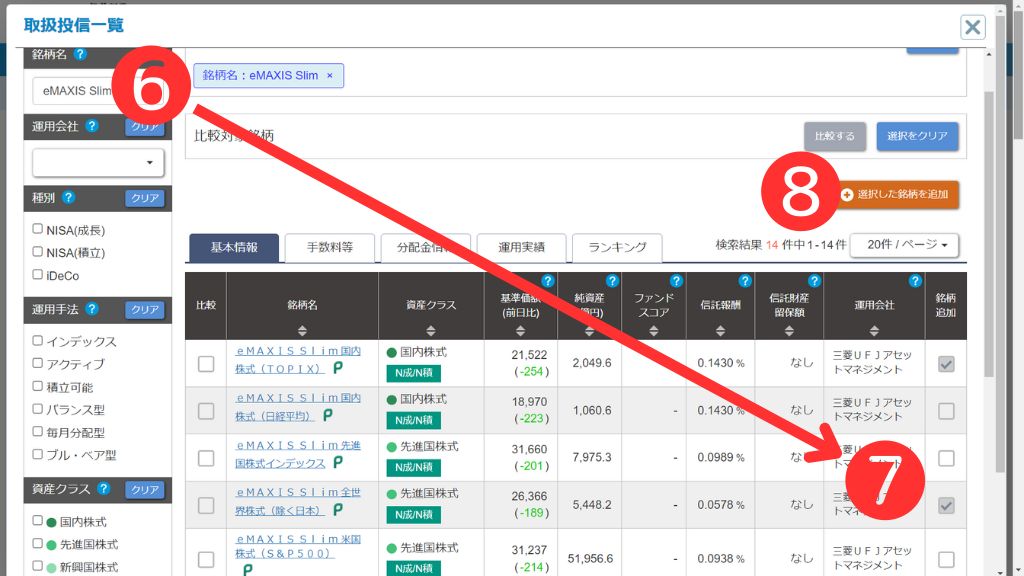1024x576 pixels.
Task: Check the iDeCo filter
Action: (38, 274)
